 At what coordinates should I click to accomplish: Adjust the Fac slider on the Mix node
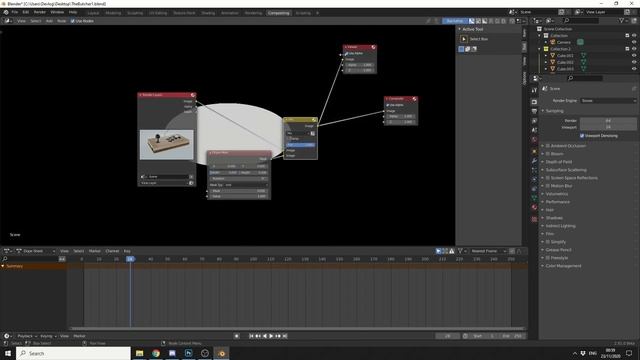point(300,145)
